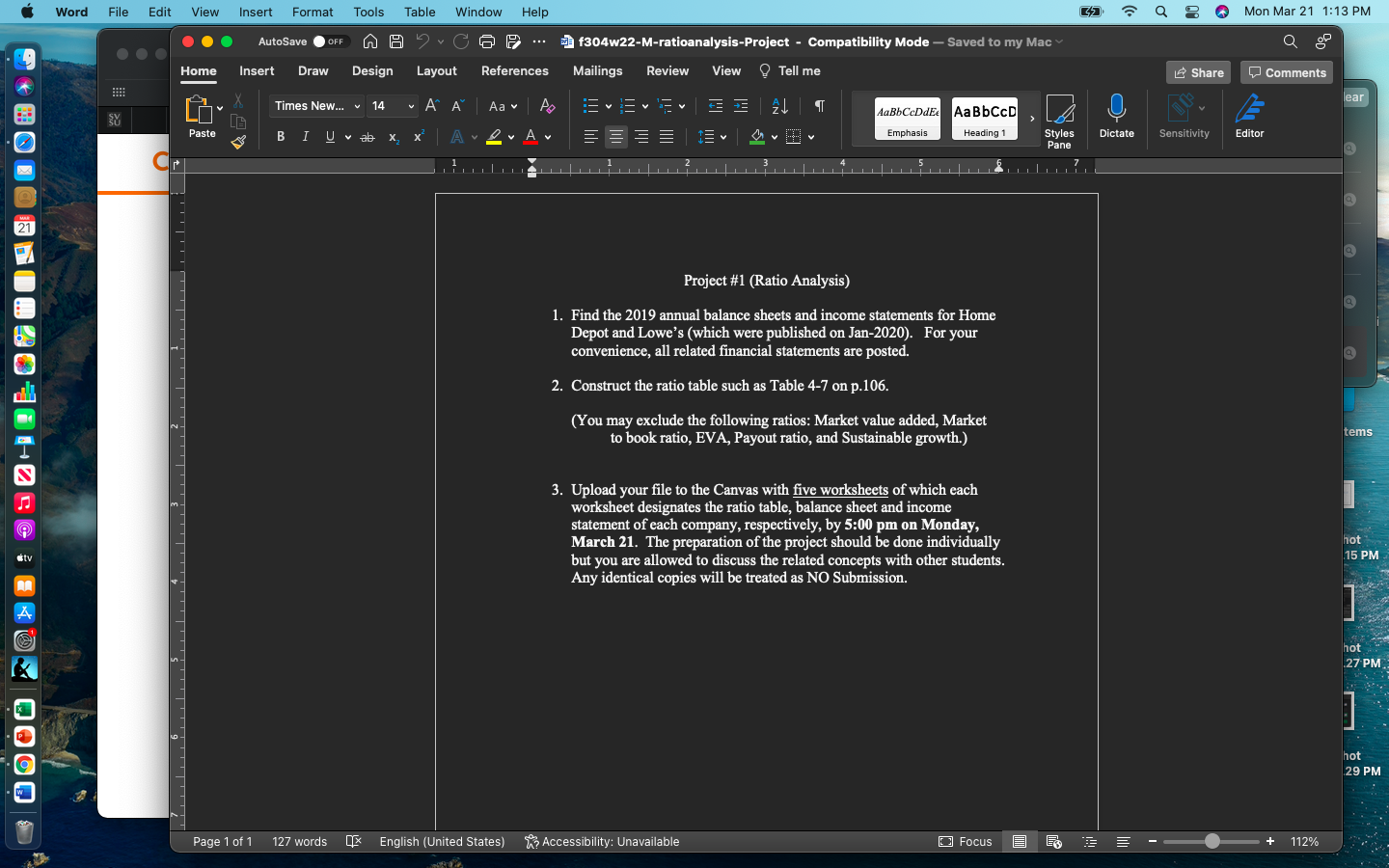Toggle Italic formatting
1389x868 pixels.
306,137
